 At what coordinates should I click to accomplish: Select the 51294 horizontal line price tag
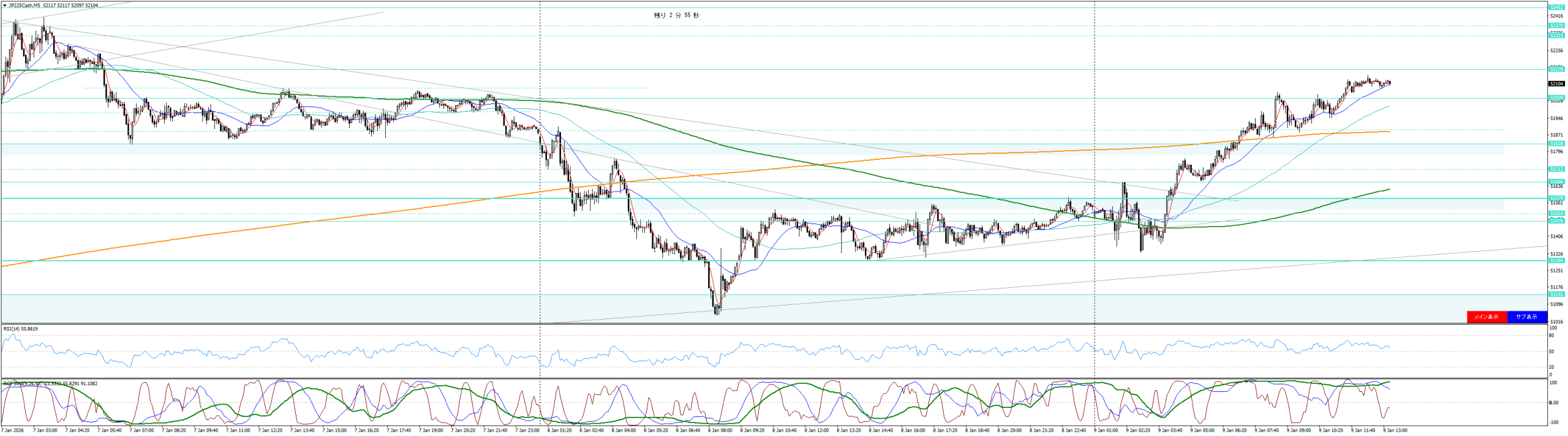click(x=1556, y=261)
